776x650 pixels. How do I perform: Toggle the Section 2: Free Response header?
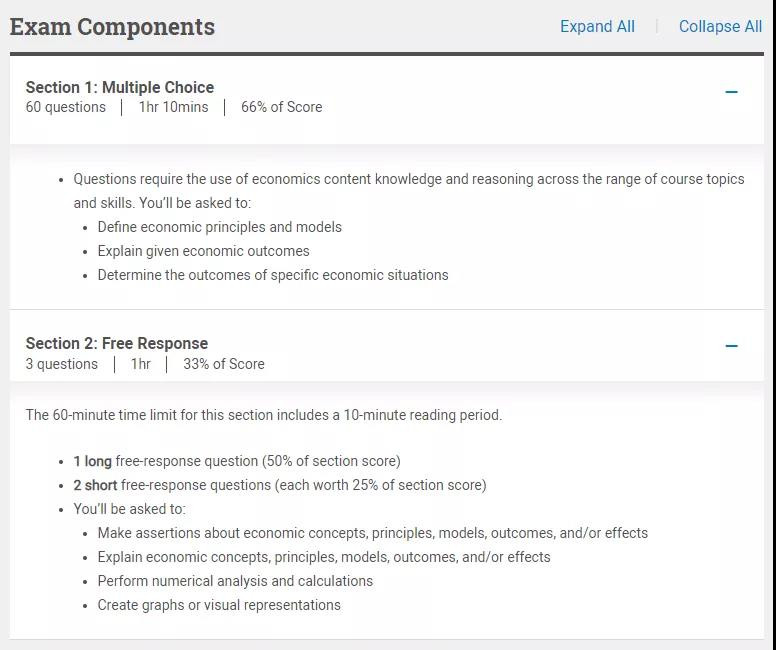387,352
